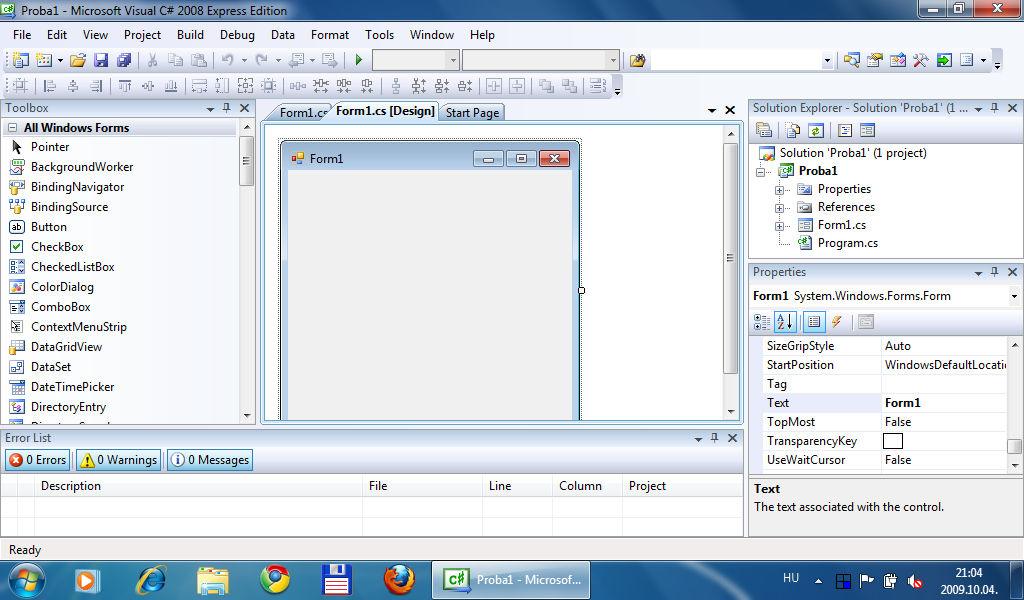Screen dimensions: 1024x600
Task: Click the Tab Order layout icon
Action: [597, 86]
